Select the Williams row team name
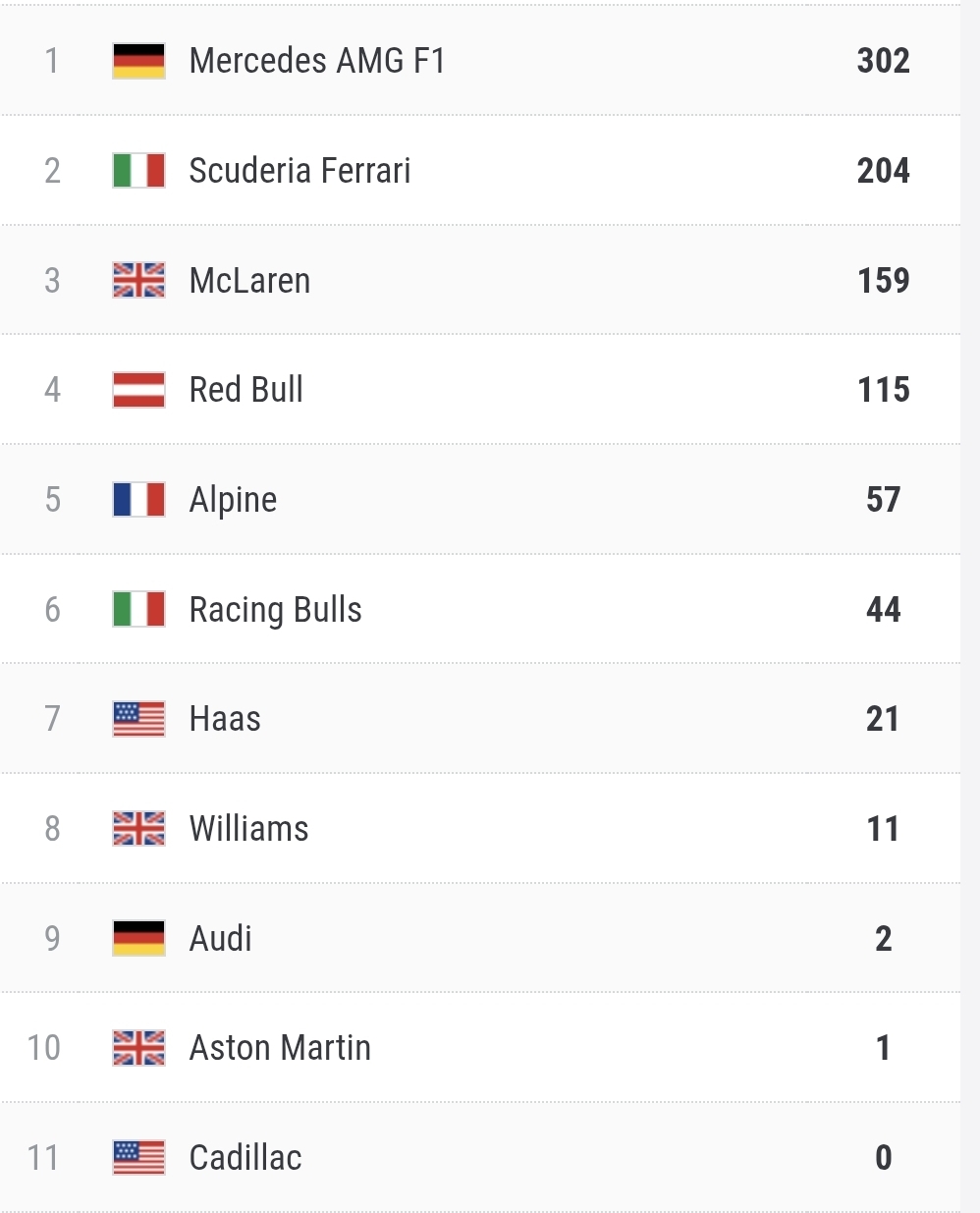This screenshot has height=1213, width=980. pos(248,829)
